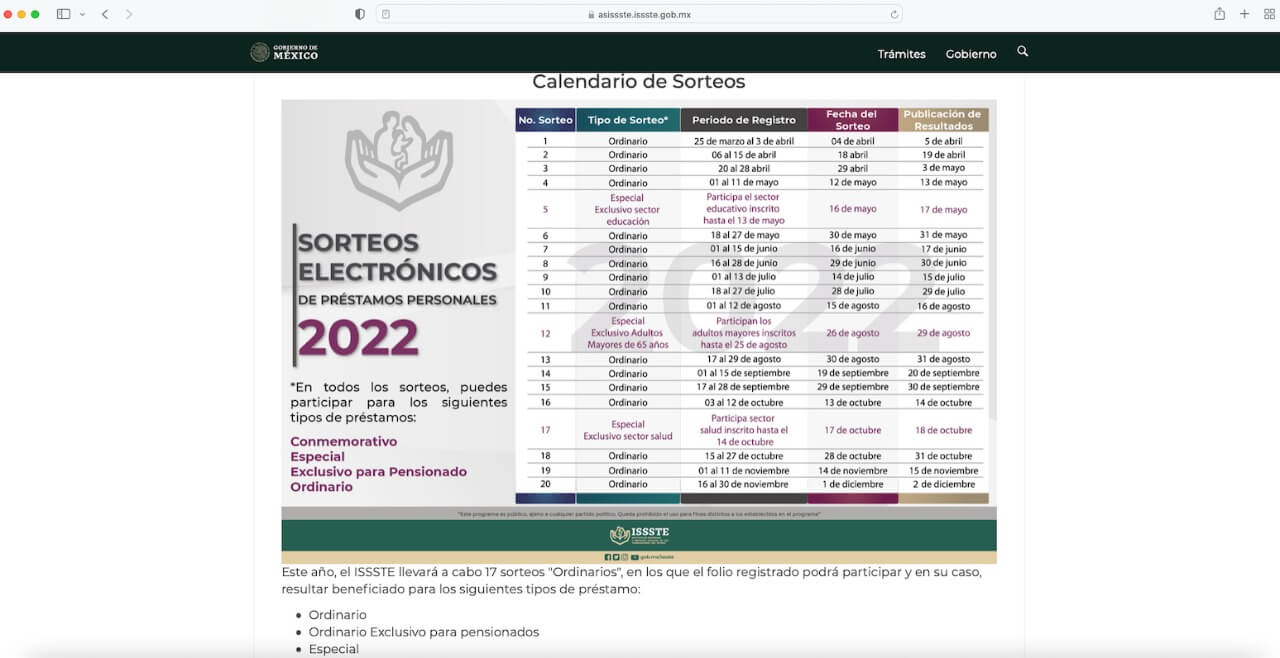Go back with the back arrow

(105, 14)
